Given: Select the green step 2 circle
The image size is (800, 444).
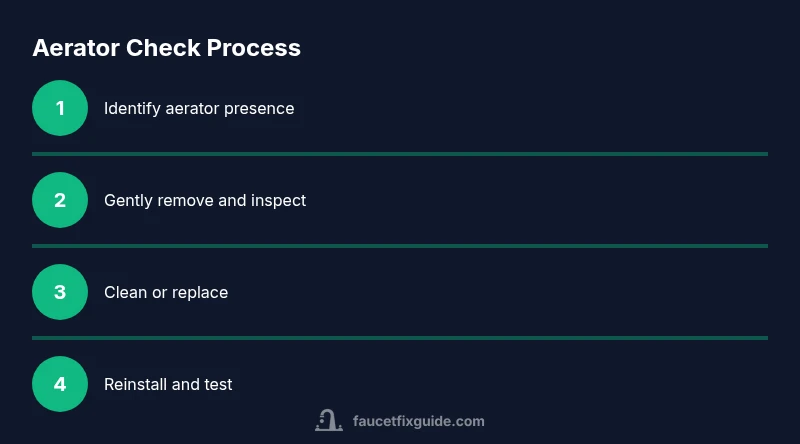Looking at the screenshot, I should 60,200.
